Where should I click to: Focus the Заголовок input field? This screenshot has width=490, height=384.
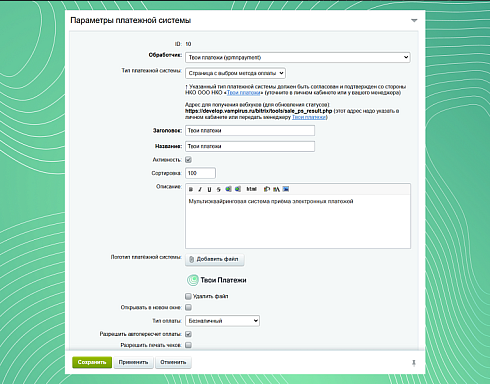point(250,130)
